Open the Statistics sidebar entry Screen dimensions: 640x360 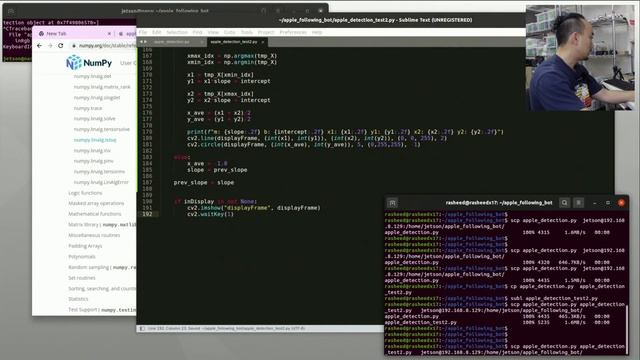click(x=78, y=299)
